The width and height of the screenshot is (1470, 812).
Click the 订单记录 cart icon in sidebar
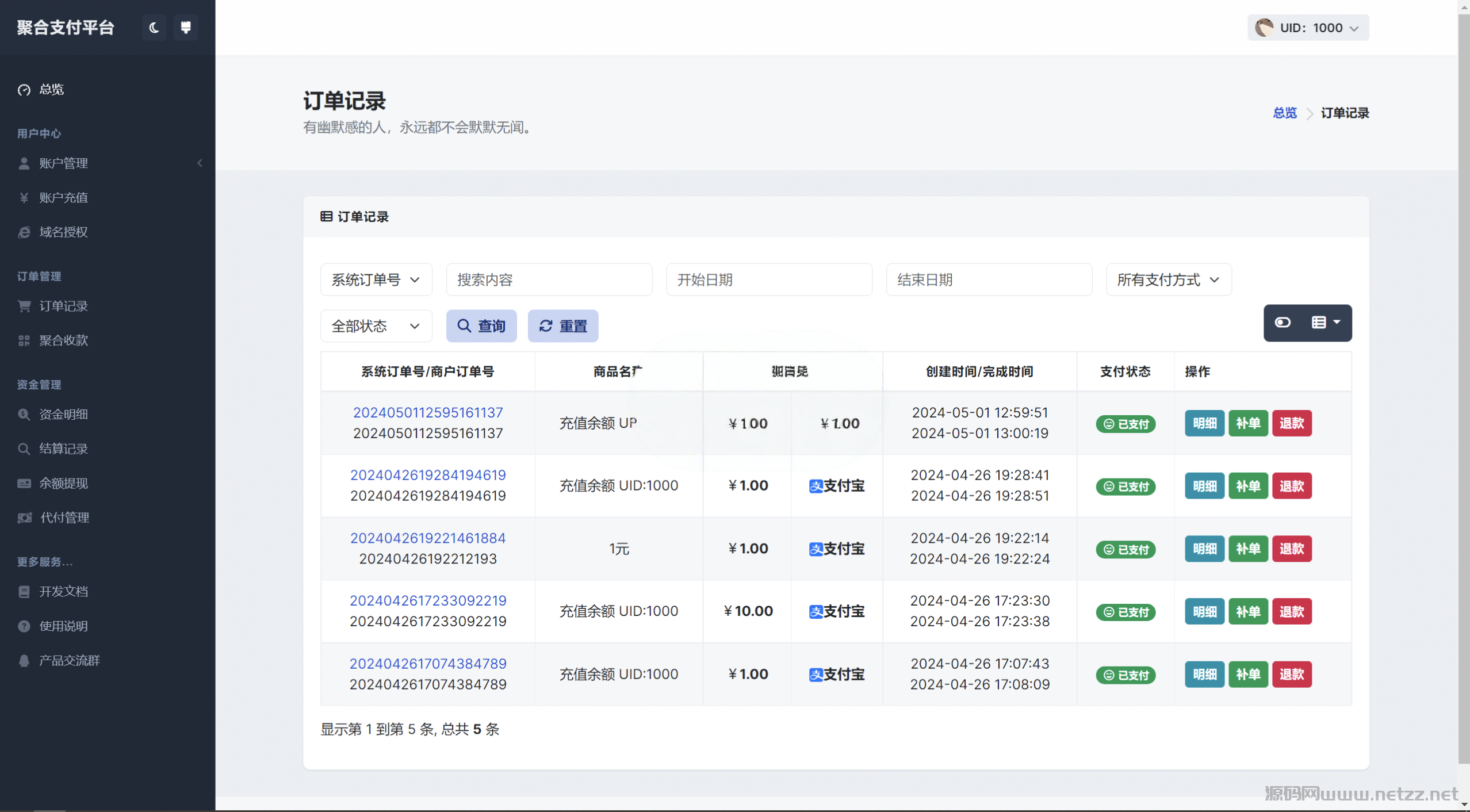point(24,306)
